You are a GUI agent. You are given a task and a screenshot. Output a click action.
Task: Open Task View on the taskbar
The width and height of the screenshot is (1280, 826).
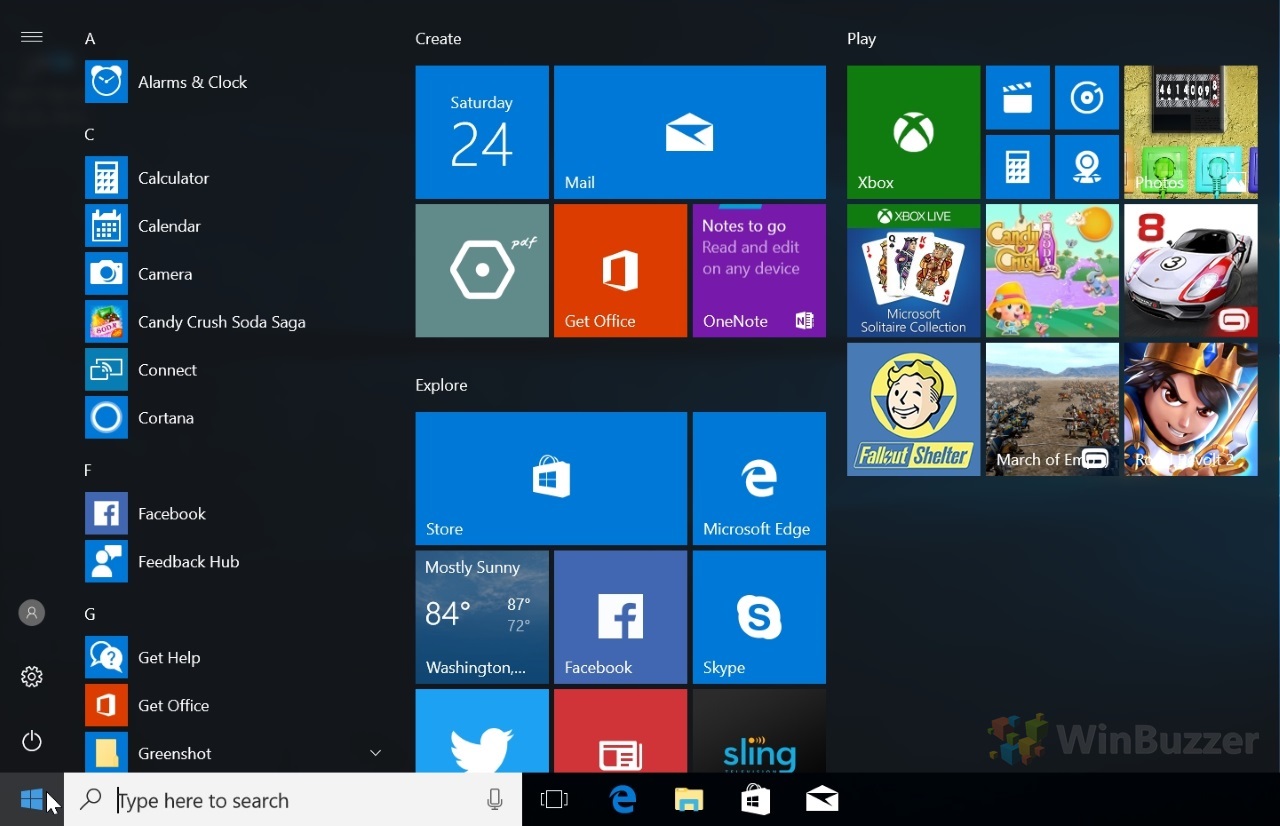coord(554,800)
